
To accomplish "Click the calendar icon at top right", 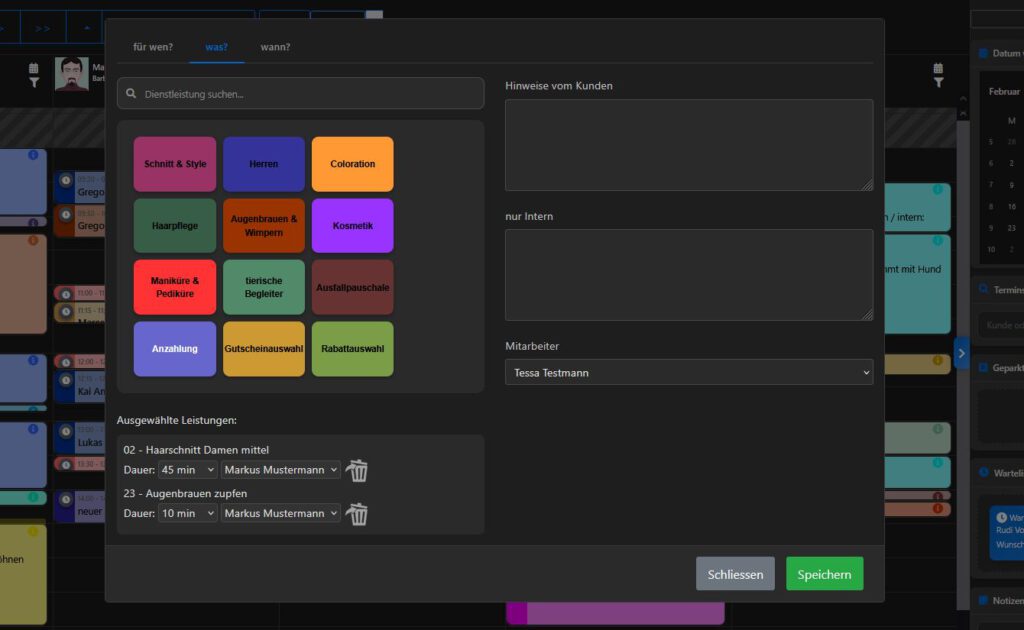I will [x=938, y=68].
